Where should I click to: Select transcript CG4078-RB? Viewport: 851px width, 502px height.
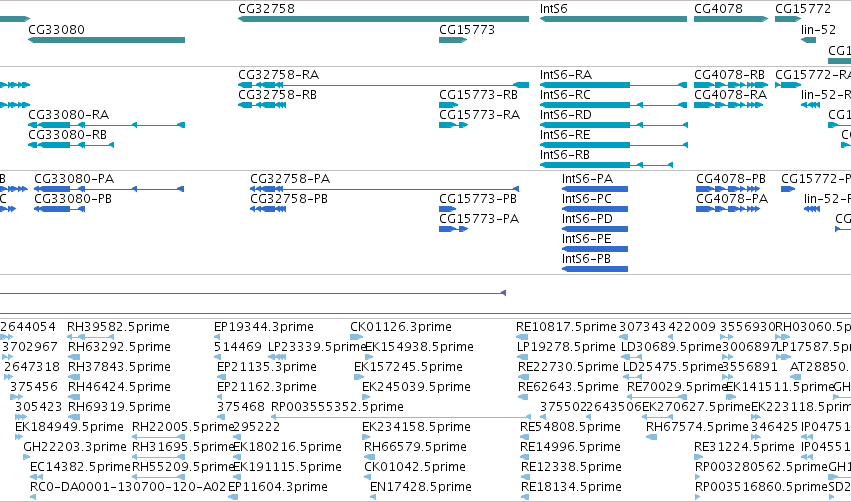click(729, 75)
